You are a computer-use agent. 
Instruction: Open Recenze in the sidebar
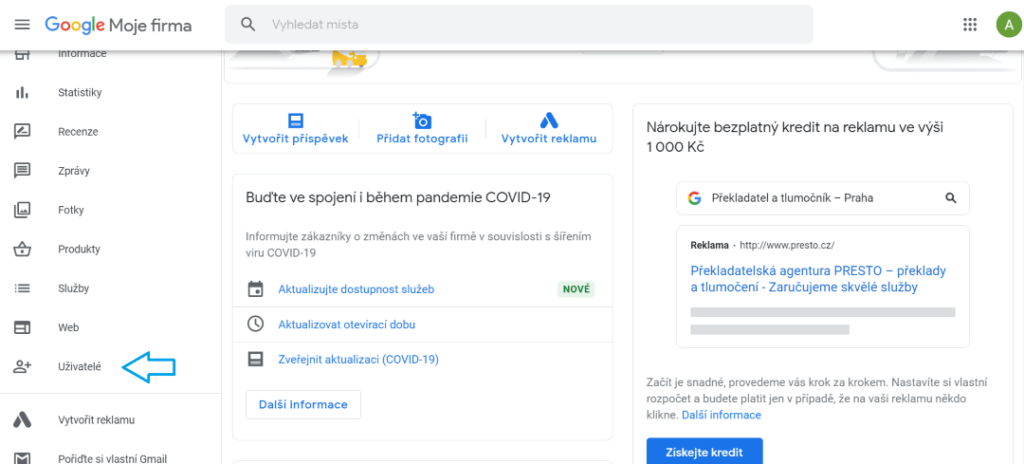click(x=78, y=132)
